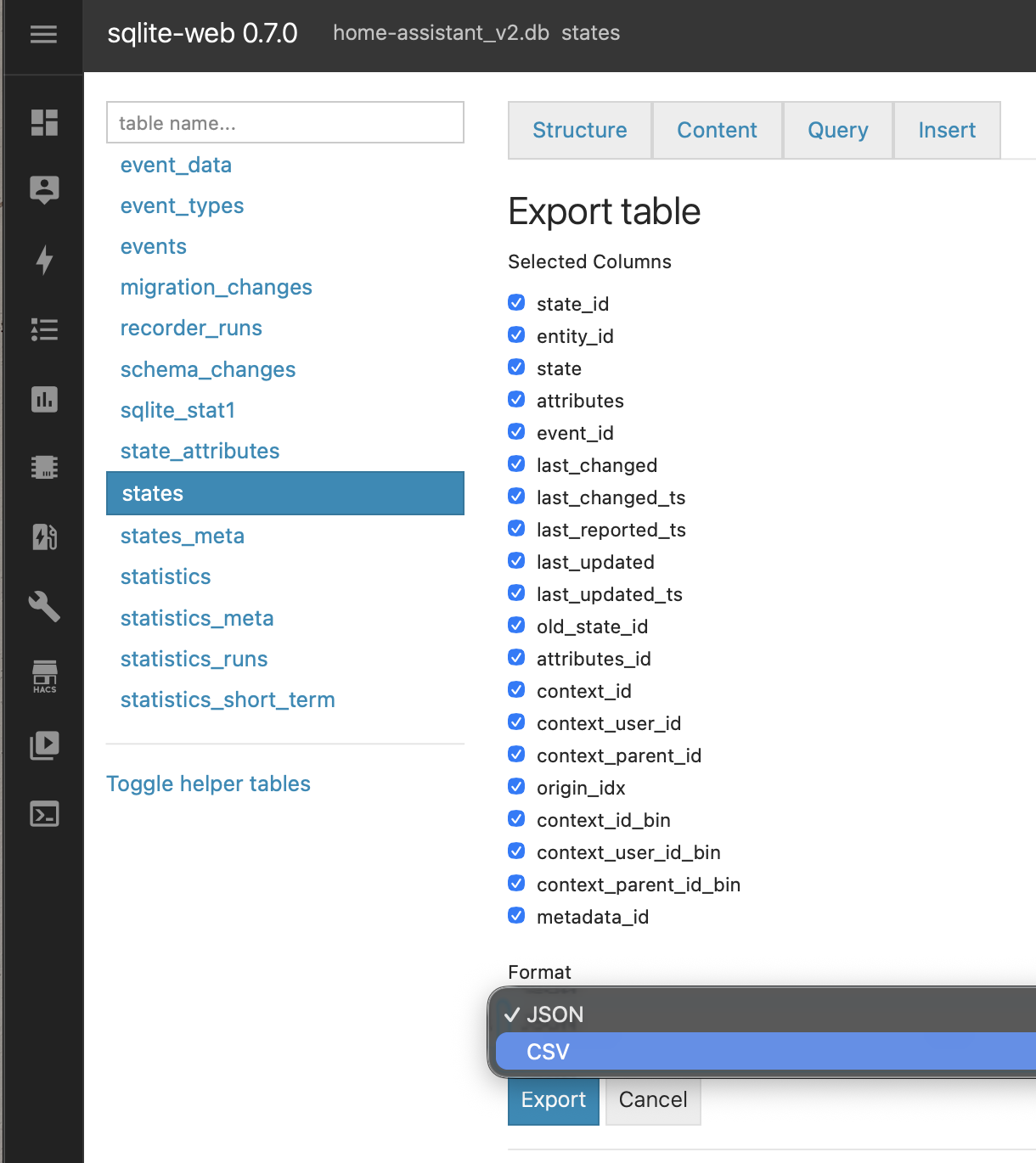Open the hamburger sidebar menu
Viewport: 1036px width, 1163px height.
tap(43, 34)
